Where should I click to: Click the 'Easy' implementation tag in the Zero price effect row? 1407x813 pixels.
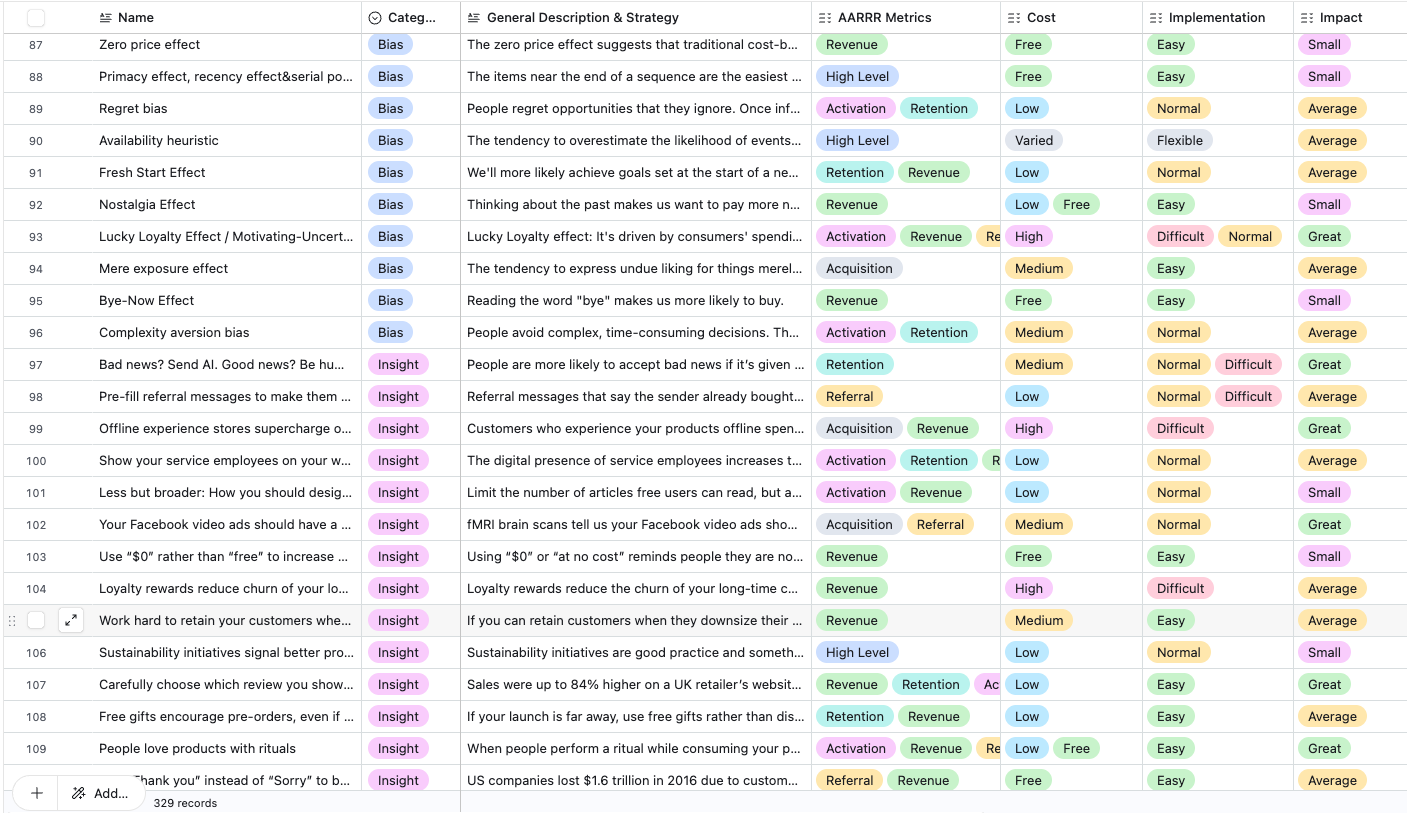tap(1170, 44)
